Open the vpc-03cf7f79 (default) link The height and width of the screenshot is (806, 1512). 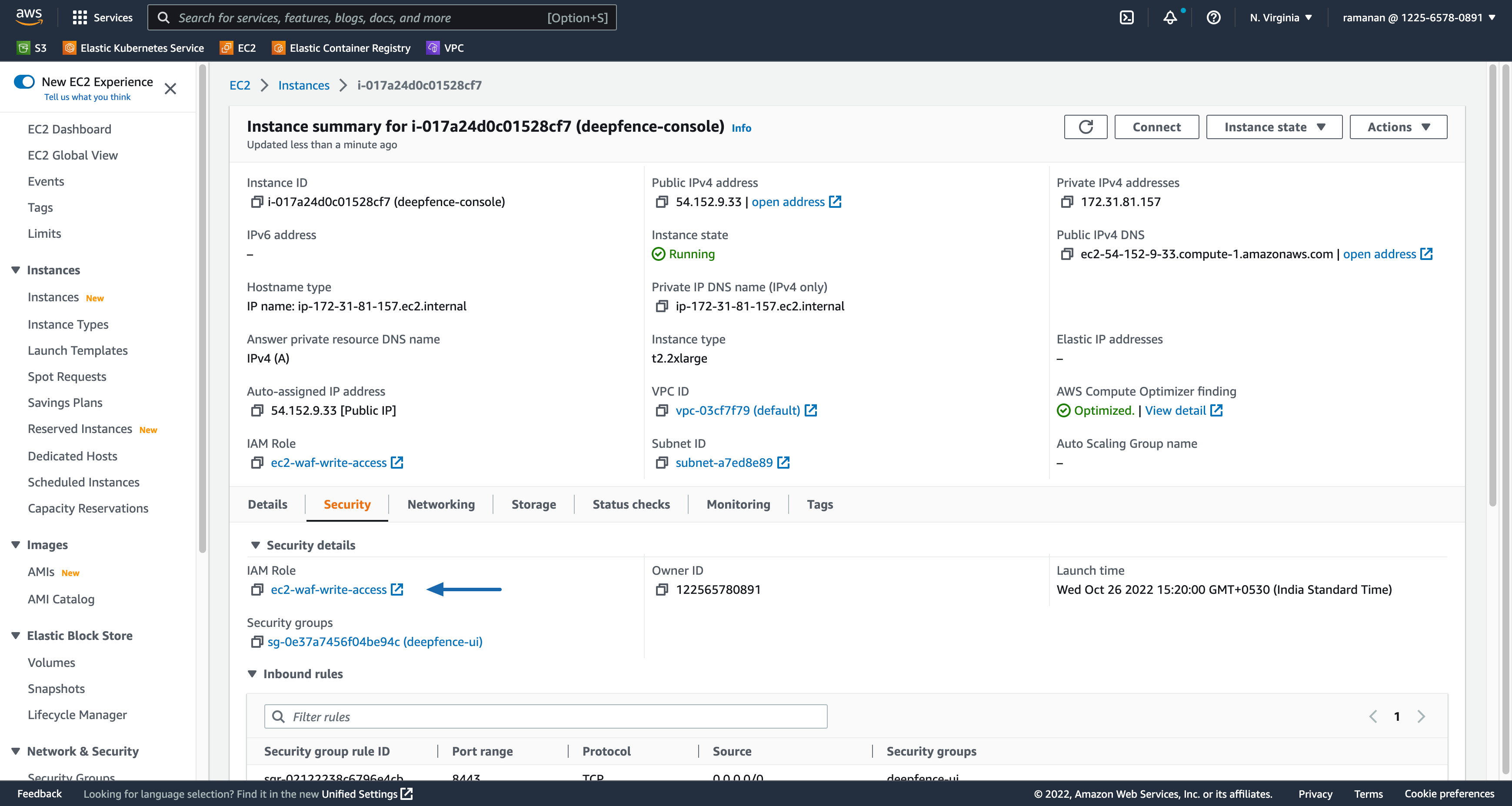[x=738, y=410]
